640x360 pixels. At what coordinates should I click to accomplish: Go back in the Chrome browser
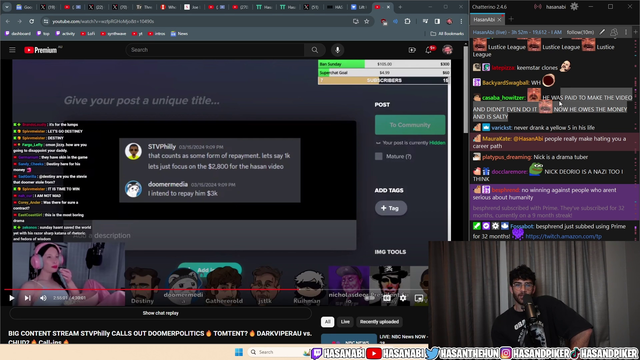(8, 21)
